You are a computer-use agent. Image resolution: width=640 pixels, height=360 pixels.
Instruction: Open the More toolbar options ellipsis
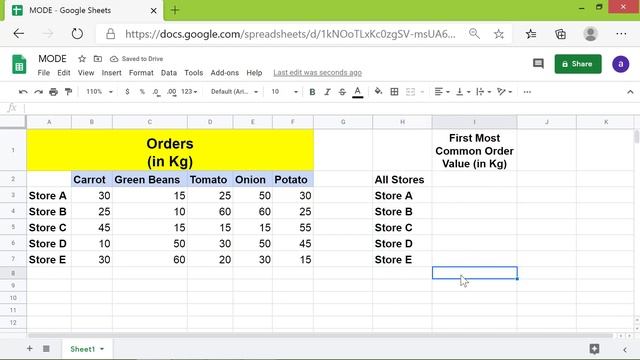click(527, 92)
